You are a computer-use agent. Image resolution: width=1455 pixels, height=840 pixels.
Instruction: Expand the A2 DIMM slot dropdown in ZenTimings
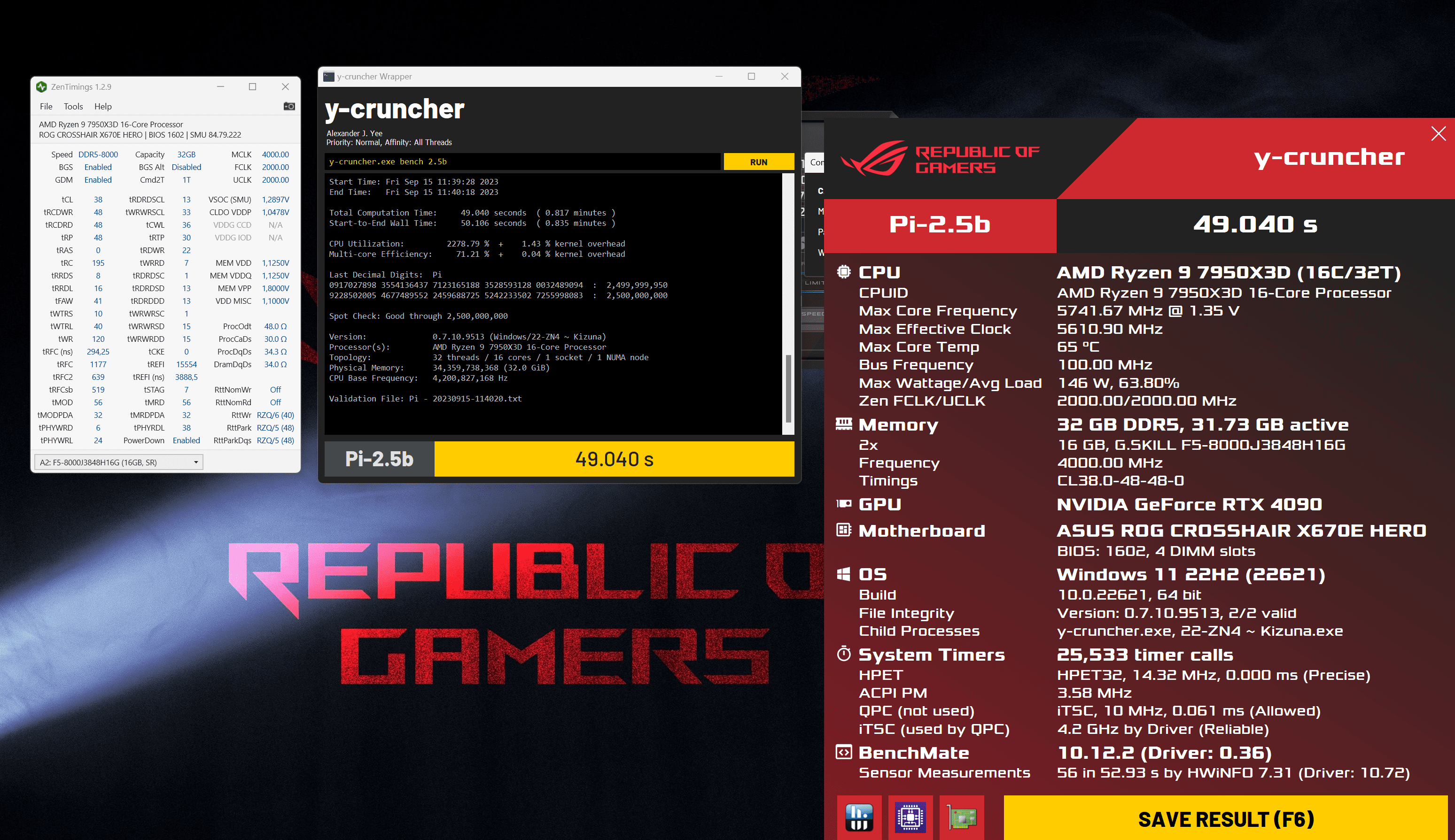coord(119,462)
